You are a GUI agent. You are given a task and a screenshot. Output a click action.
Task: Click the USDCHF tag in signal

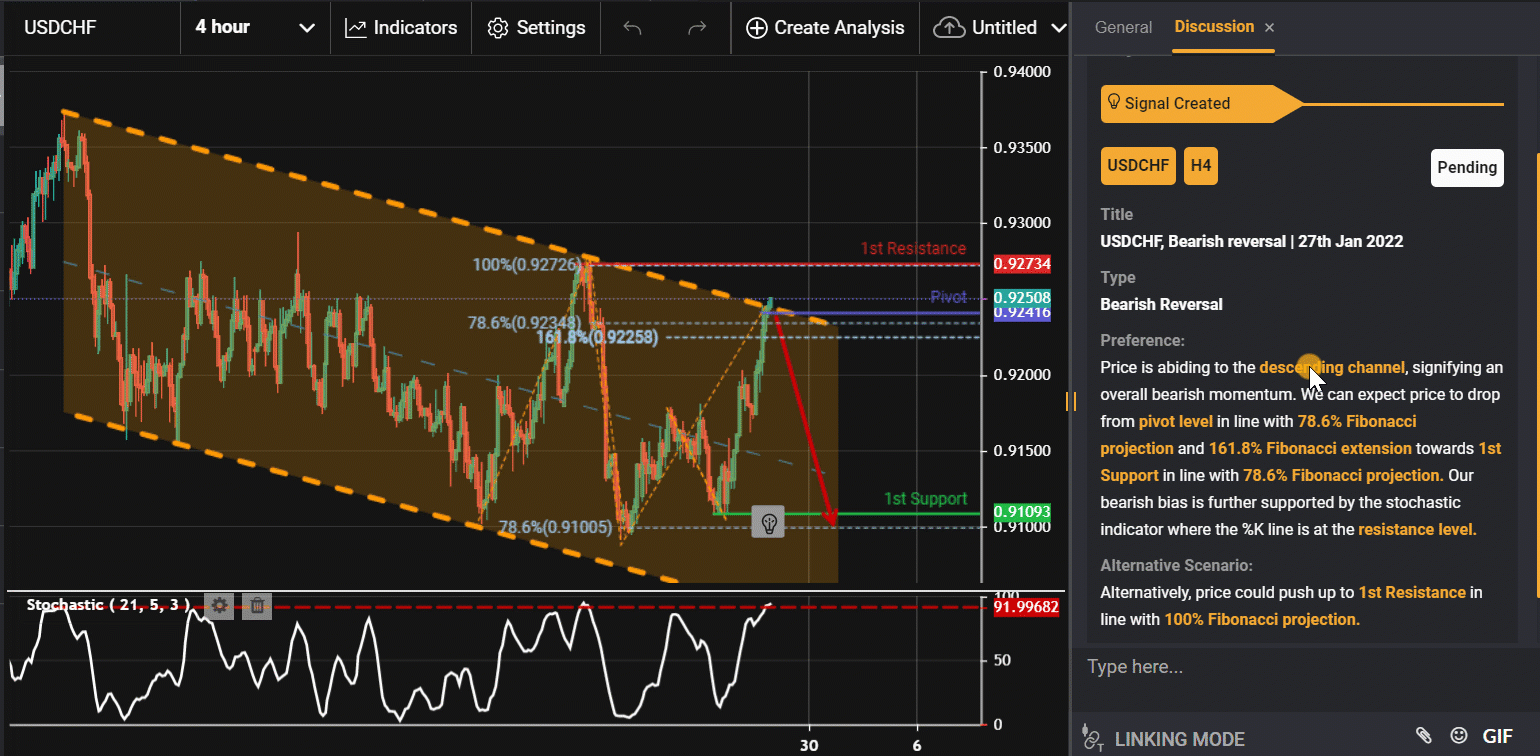pyautogui.click(x=1138, y=166)
